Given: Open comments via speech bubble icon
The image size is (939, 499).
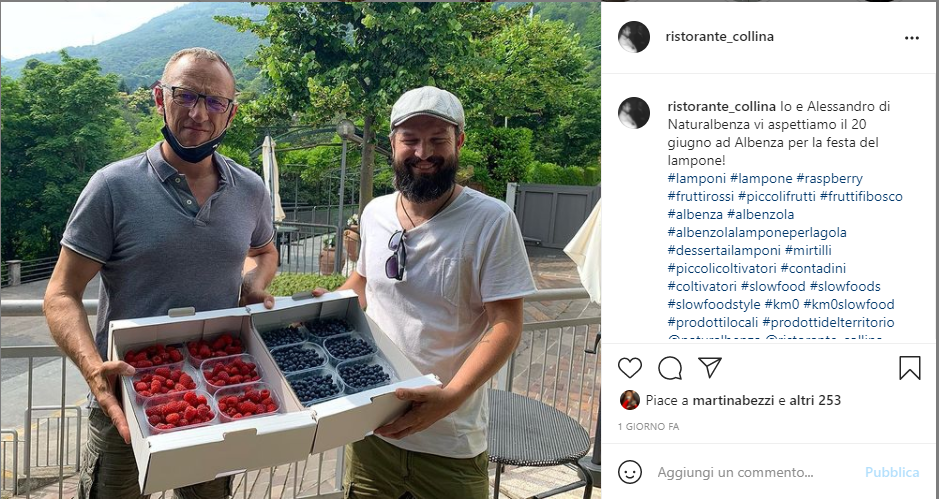Looking at the screenshot, I should click(670, 368).
